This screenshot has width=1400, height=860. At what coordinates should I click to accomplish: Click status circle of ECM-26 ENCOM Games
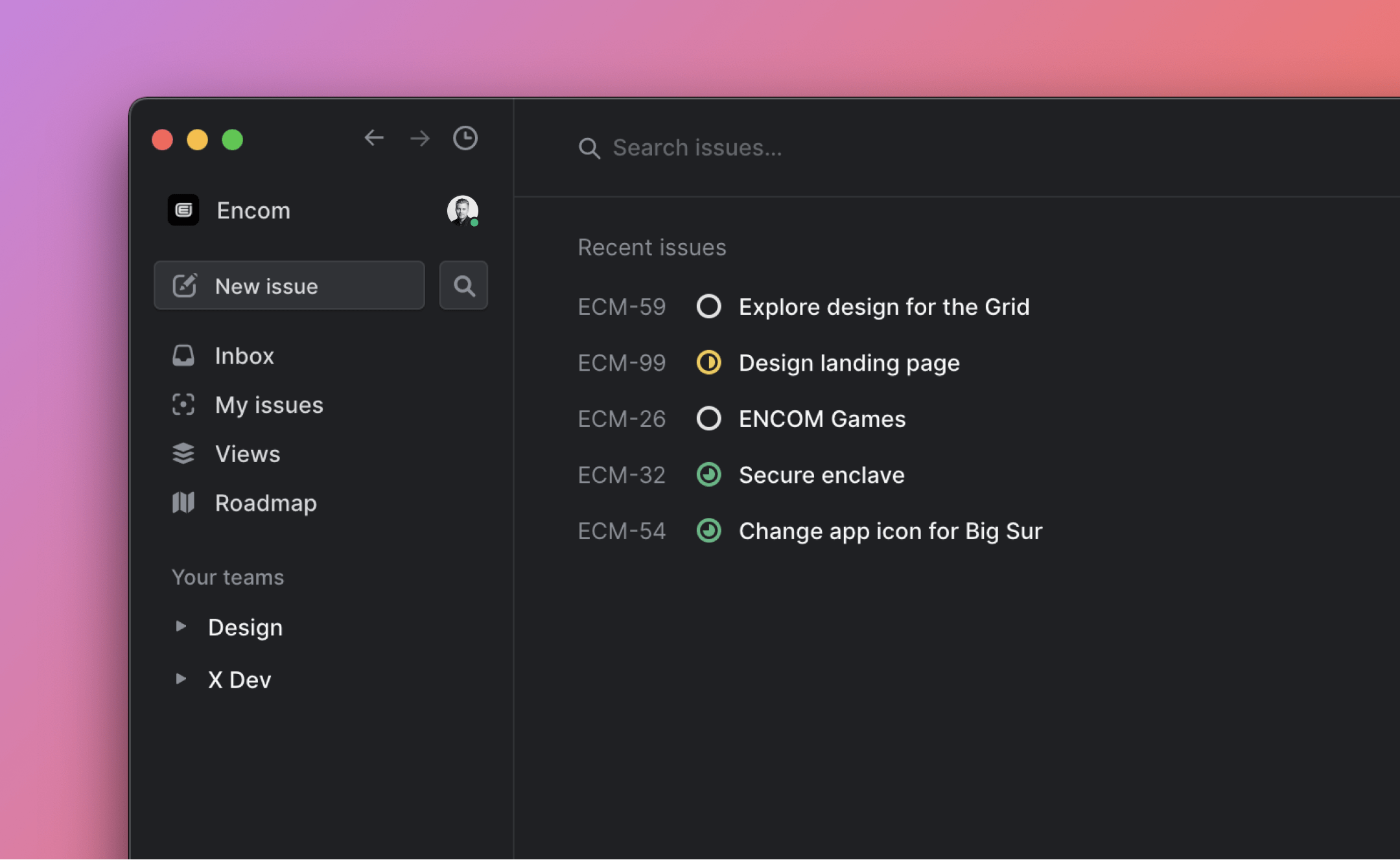pos(708,419)
